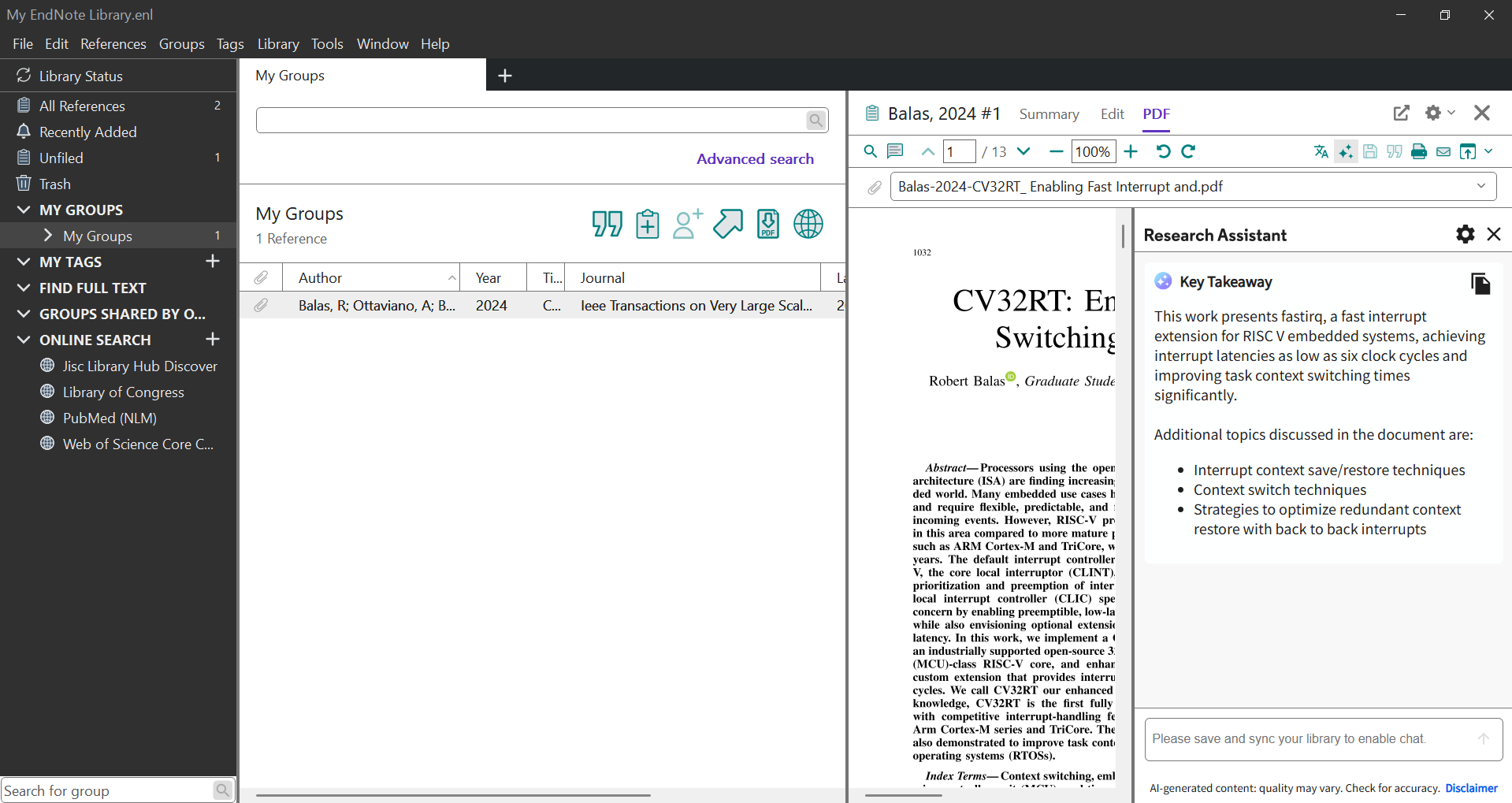Toggle the translate feature in the PDF toolbar
Image resolution: width=1512 pixels, height=803 pixels.
point(1321,151)
